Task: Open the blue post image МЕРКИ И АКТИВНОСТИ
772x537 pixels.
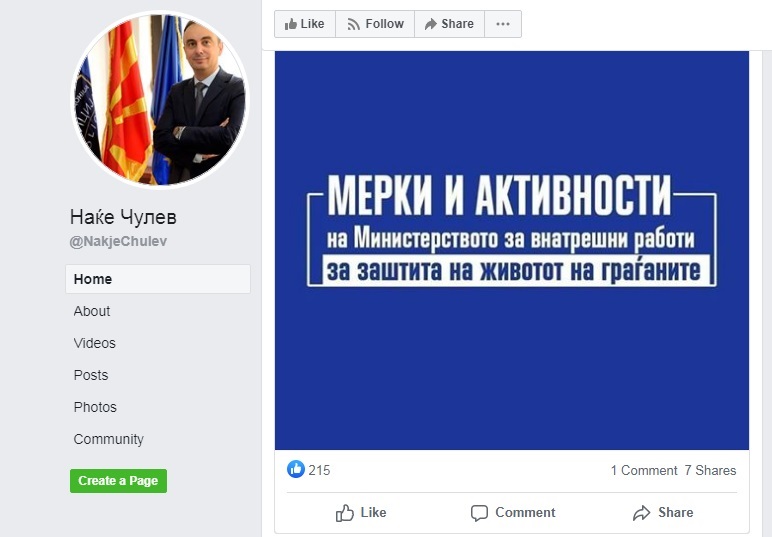Action: 512,250
